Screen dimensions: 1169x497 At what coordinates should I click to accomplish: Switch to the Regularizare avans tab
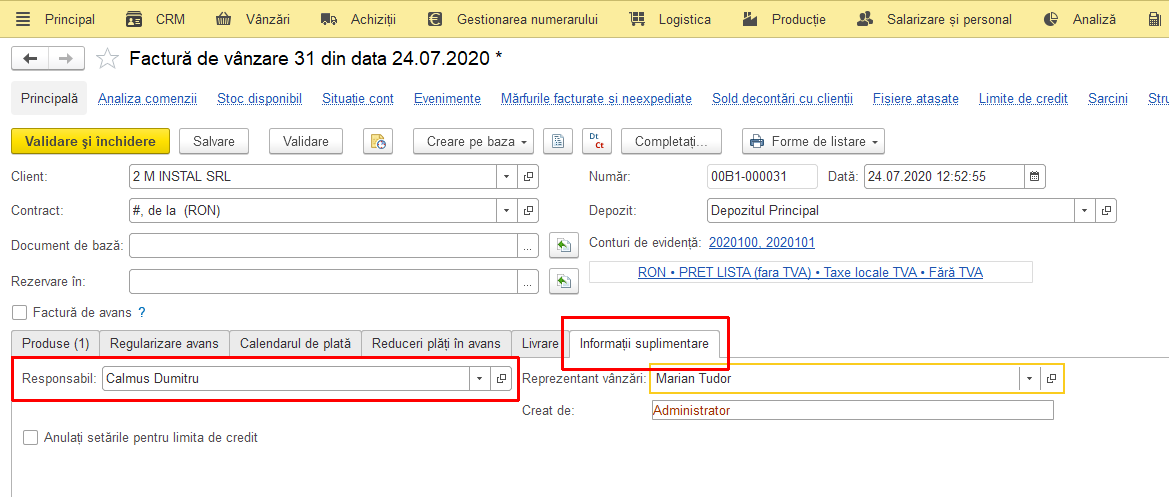pos(164,344)
